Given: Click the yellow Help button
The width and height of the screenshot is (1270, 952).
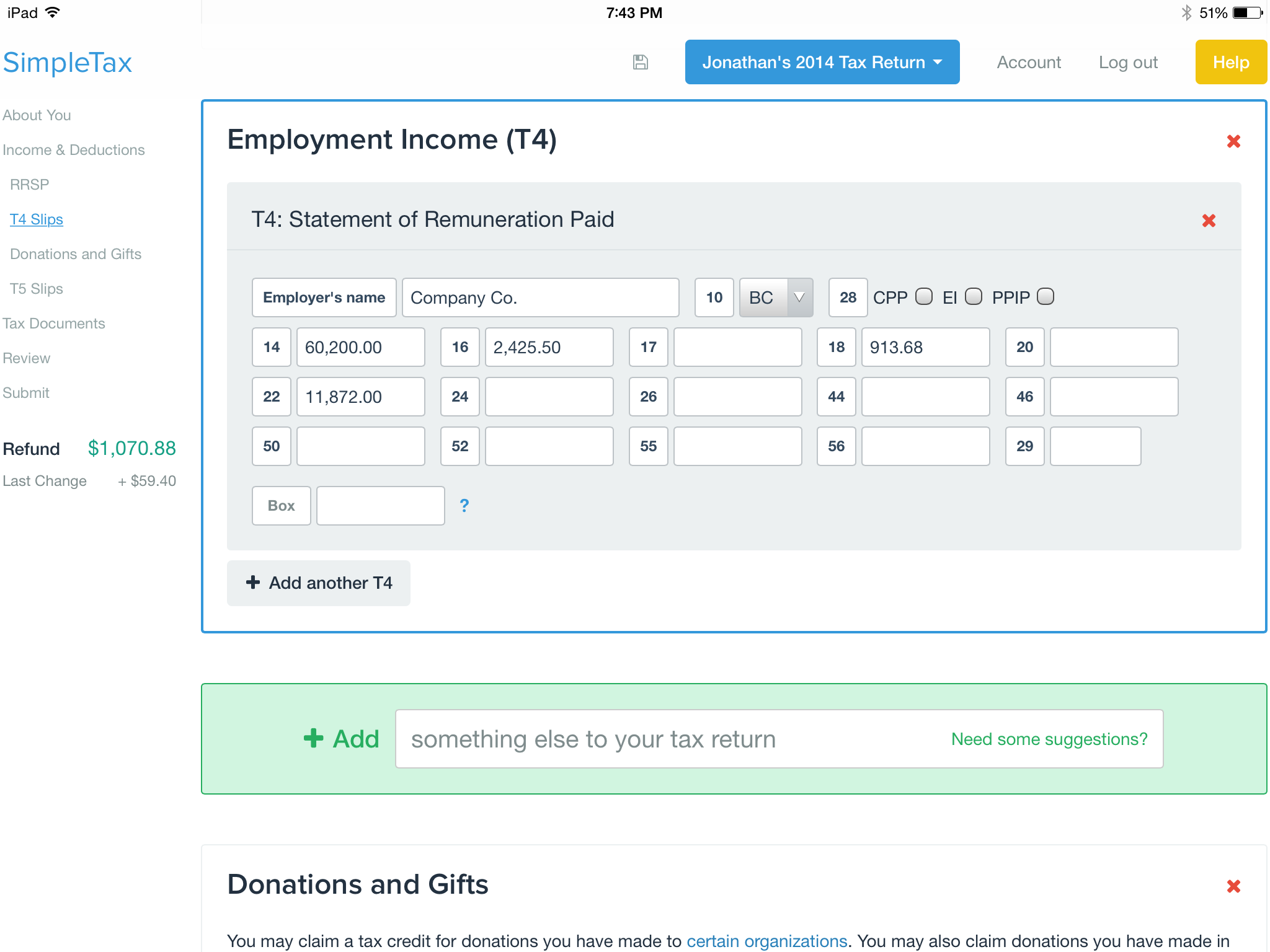Looking at the screenshot, I should tap(1231, 62).
